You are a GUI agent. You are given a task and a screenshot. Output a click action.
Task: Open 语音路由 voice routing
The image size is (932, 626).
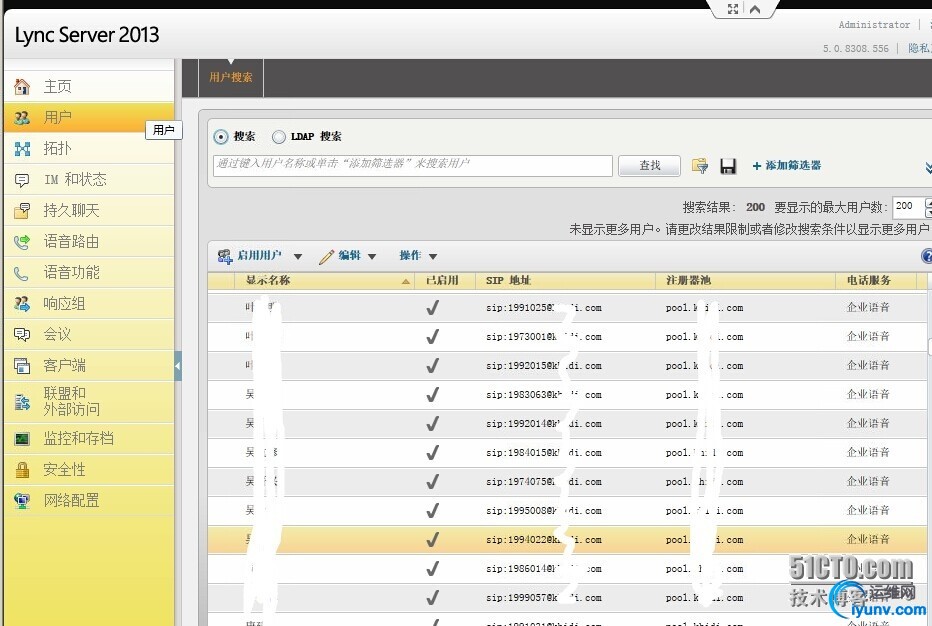(89, 241)
